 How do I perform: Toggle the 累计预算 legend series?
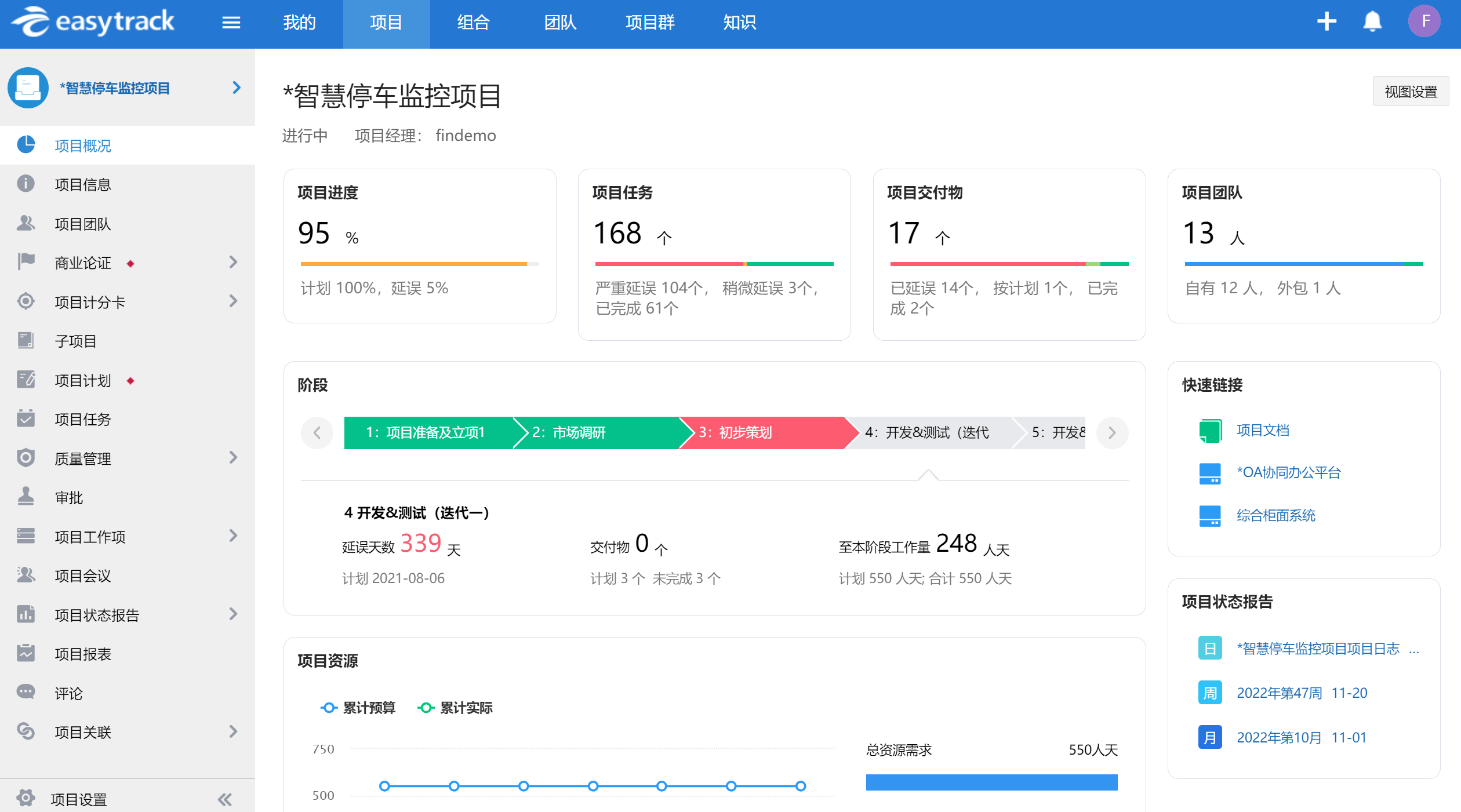point(358,708)
